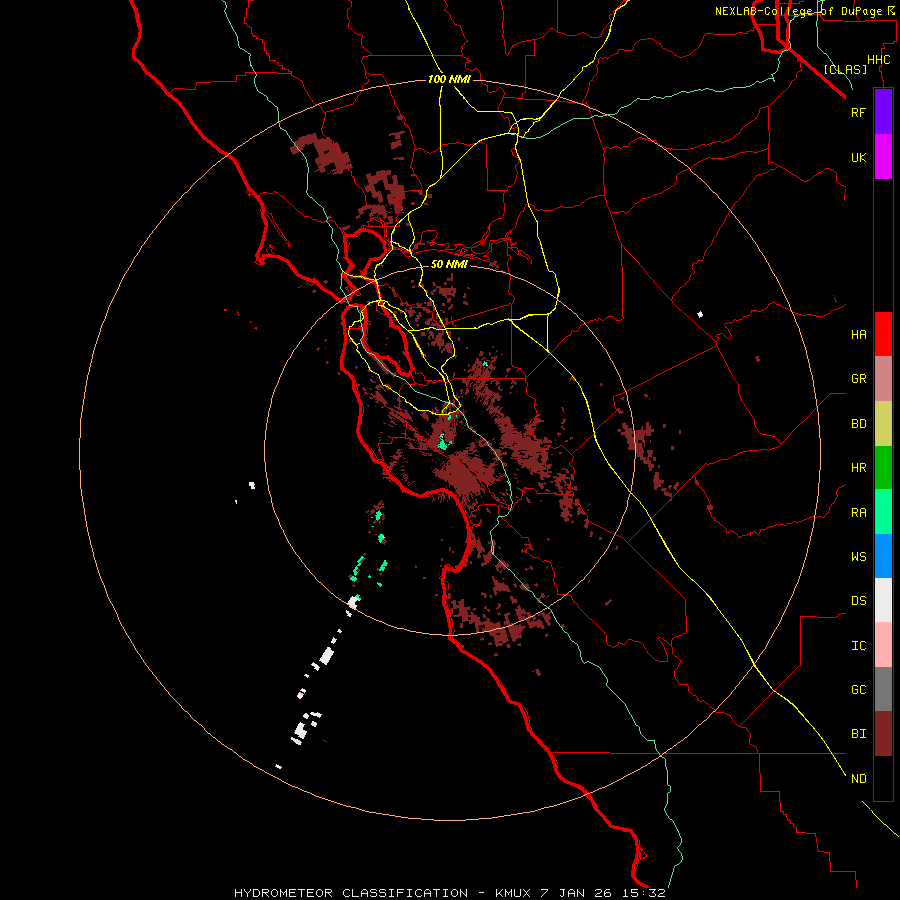Click the DS legend label
900x900 pixels.
858,601
